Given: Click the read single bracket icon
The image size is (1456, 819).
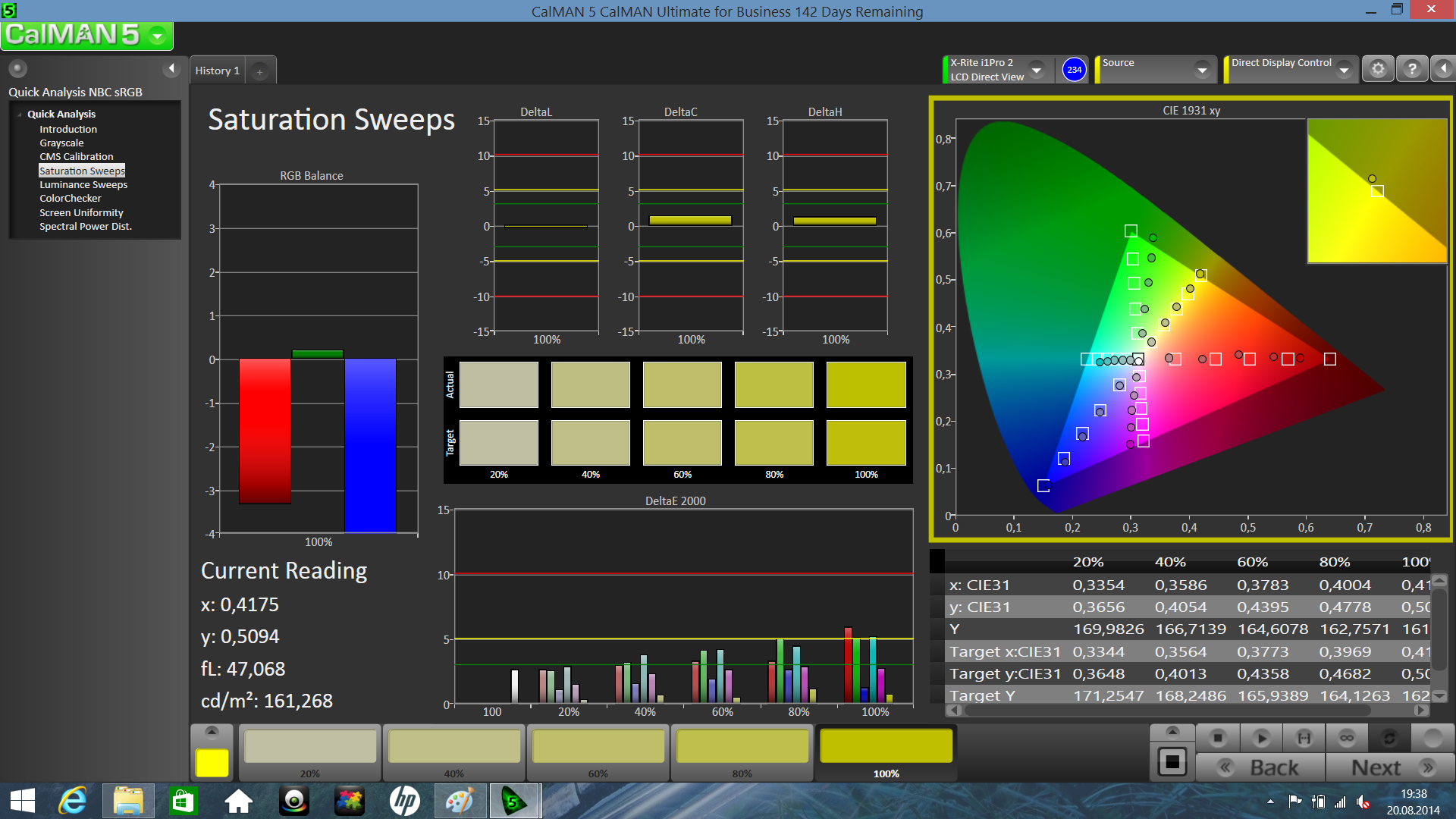Looking at the screenshot, I should click(1304, 738).
